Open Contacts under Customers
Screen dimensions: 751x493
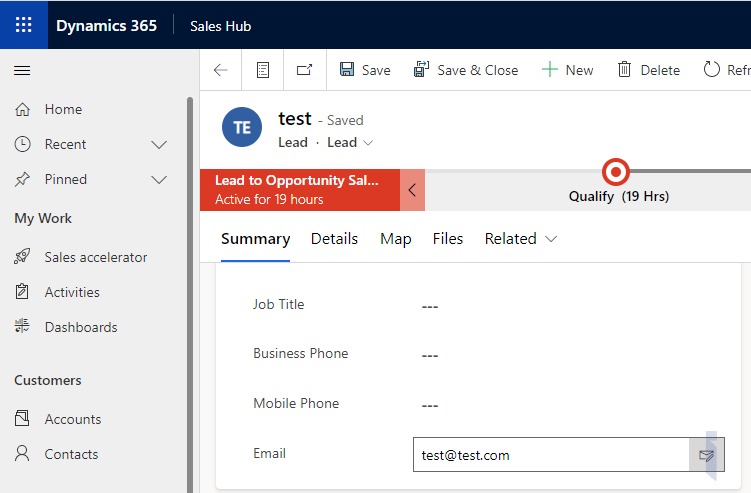coord(71,454)
